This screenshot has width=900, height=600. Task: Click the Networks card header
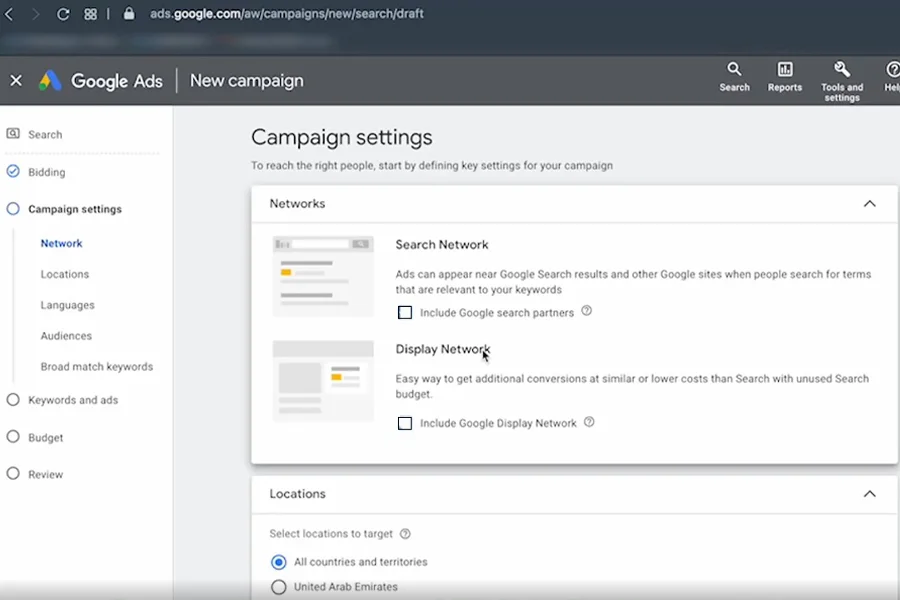[574, 204]
